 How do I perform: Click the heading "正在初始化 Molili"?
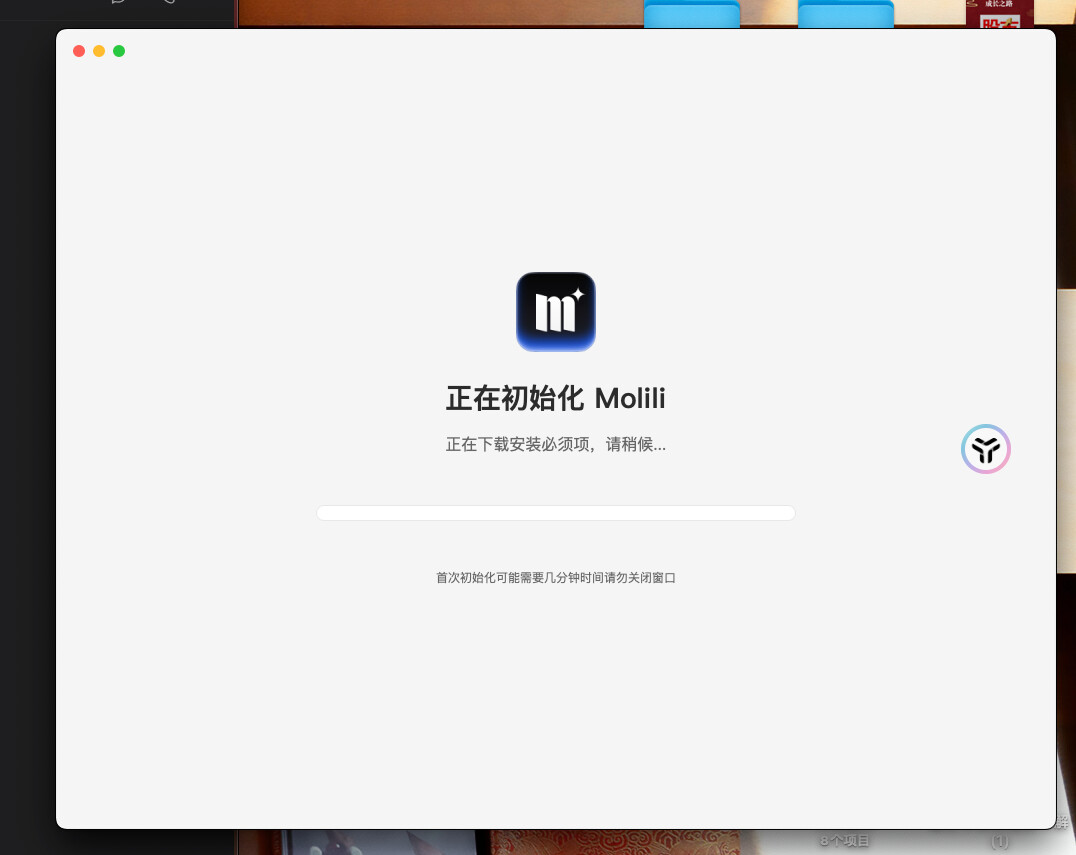556,399
